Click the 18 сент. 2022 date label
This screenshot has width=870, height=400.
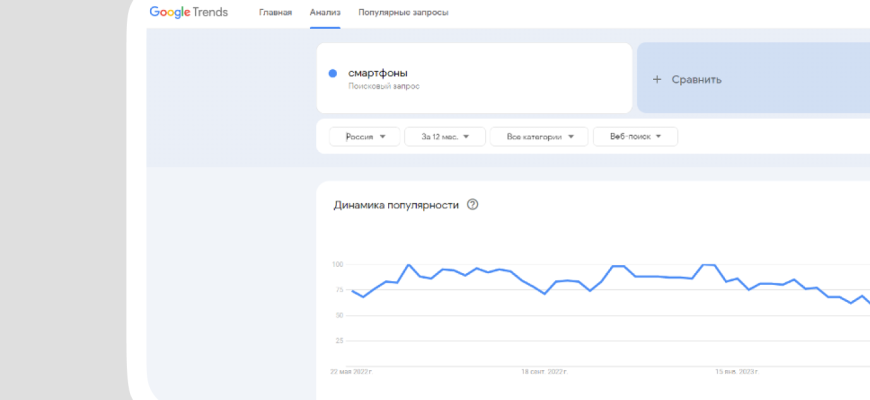pyautogui.click(x=544, y=371)
